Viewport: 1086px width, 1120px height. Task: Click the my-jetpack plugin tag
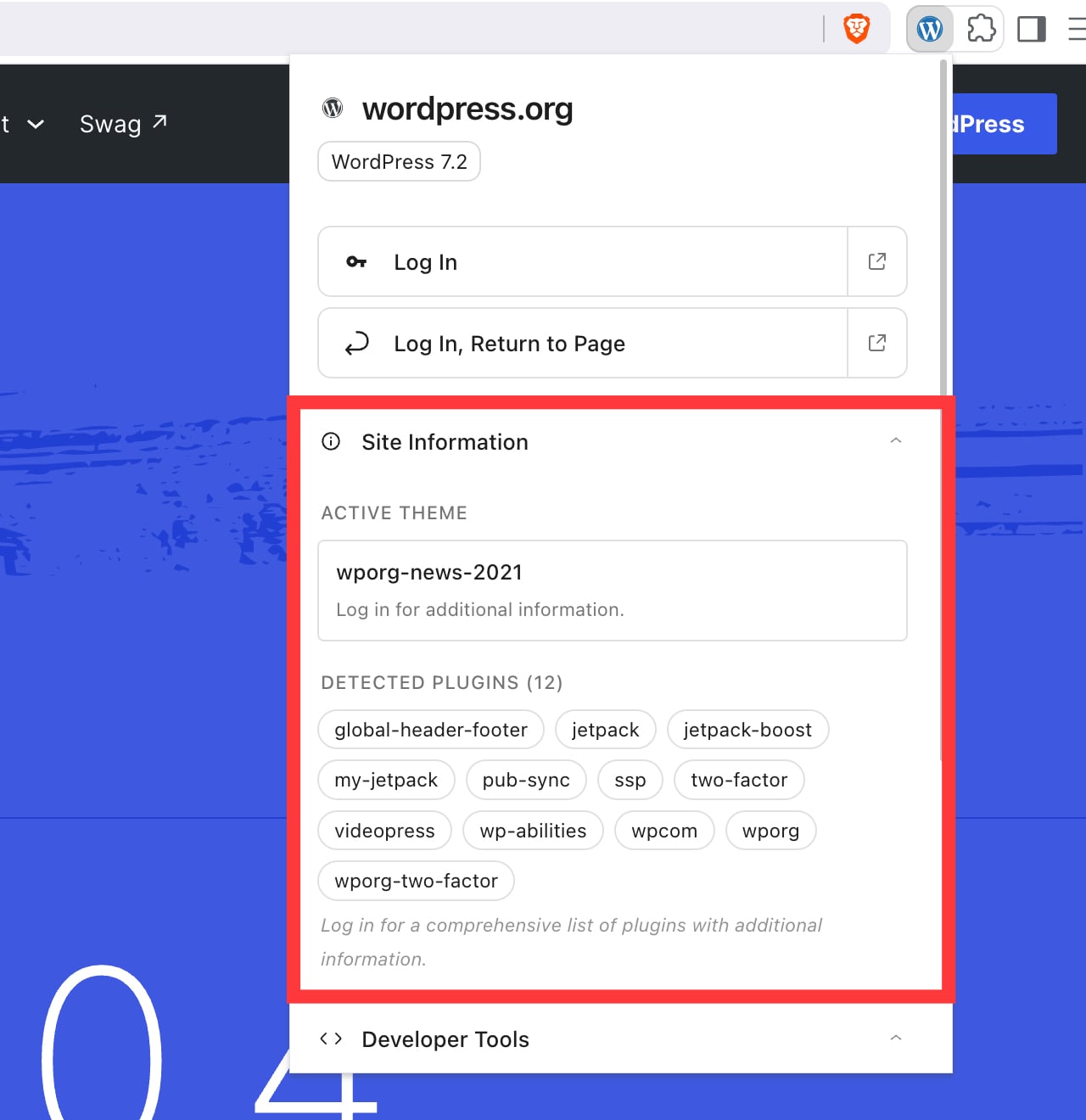(x=386, y=780)
